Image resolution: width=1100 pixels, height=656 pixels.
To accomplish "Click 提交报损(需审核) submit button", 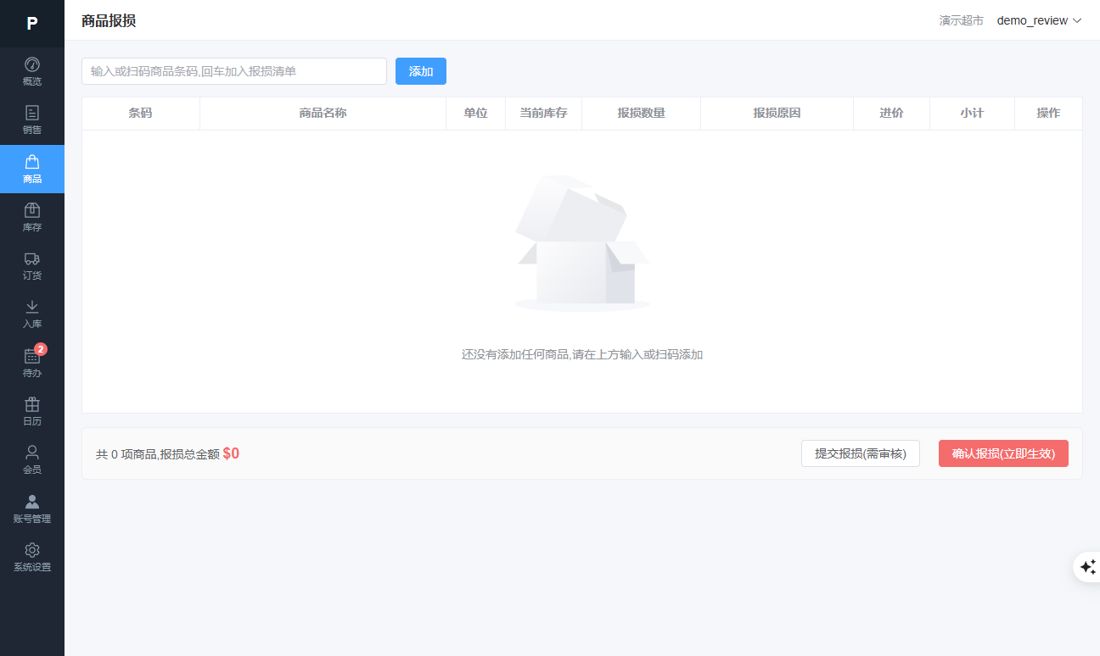I will pos(860,454).
